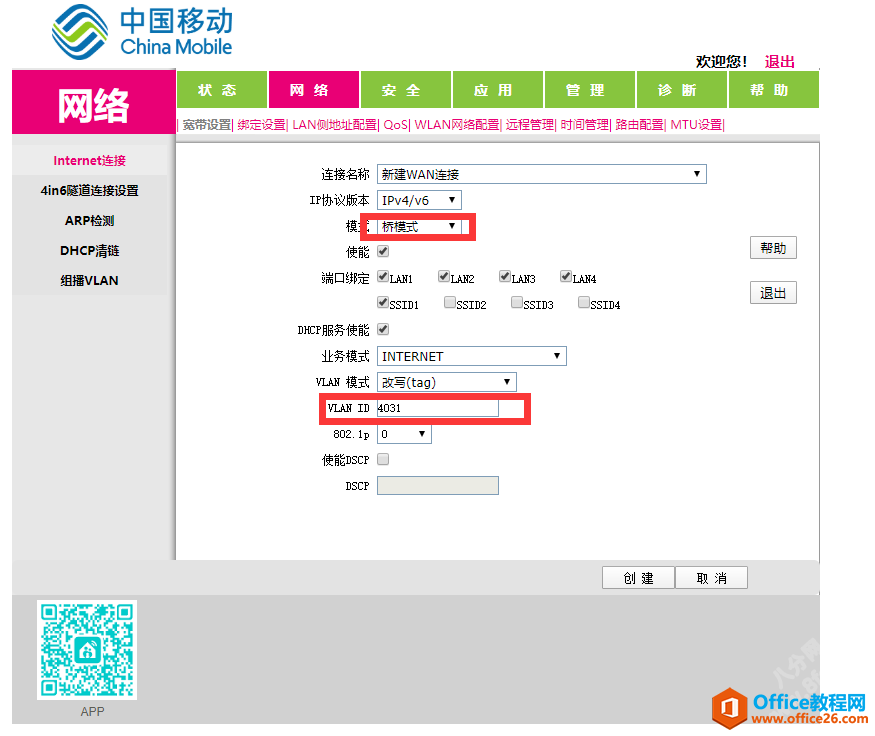The height and width of the screenshot is (736, 875).
Task: Switch to the 网络 tab
Action: 314,89
